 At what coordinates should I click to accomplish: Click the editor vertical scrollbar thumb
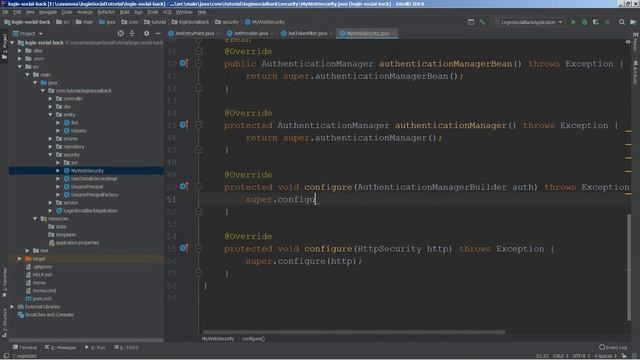[x=629, y=267]
